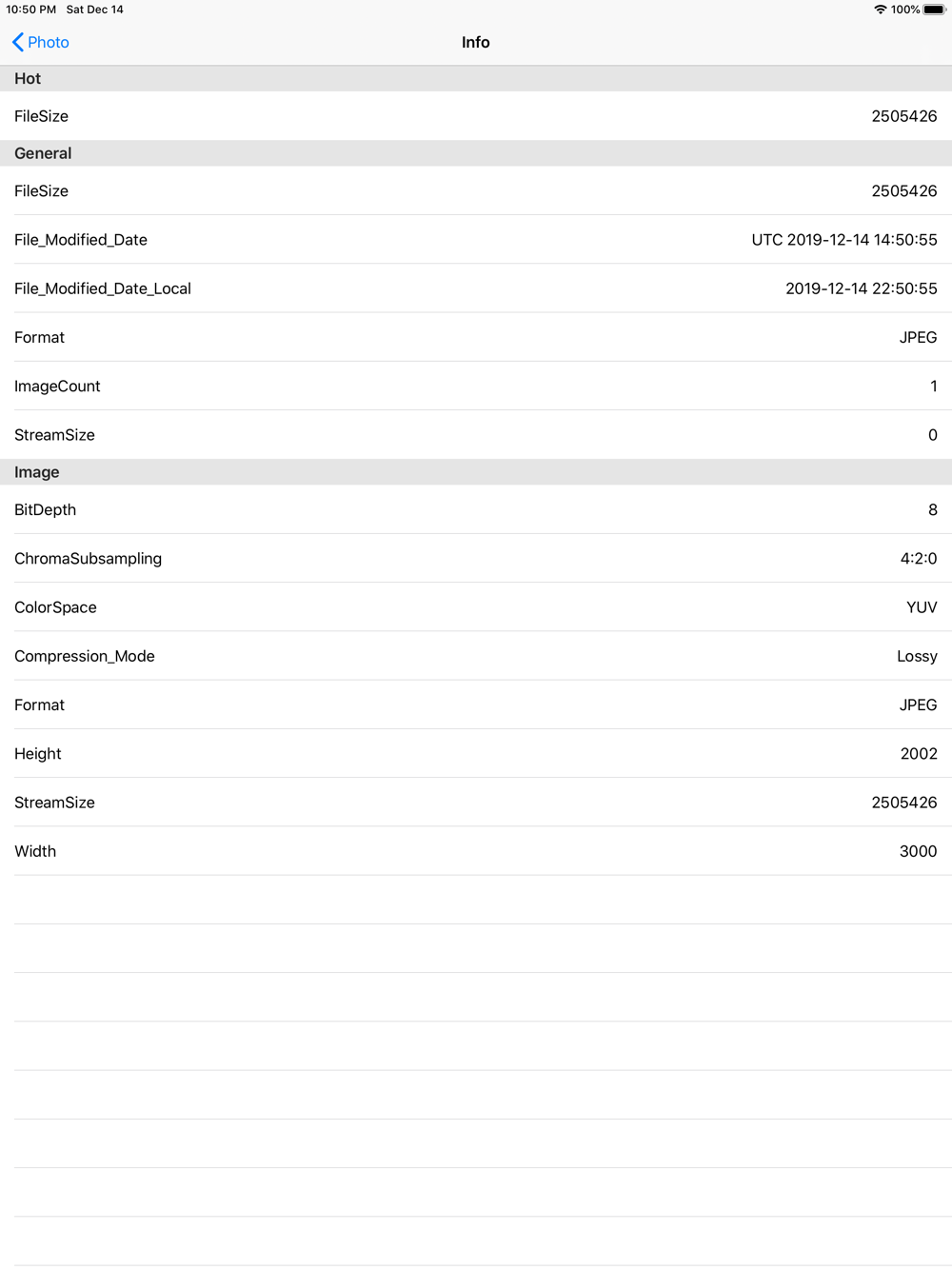952x1270 pixels.
Task: Select General StreamSize row
Action: click(x=476, y=435)
